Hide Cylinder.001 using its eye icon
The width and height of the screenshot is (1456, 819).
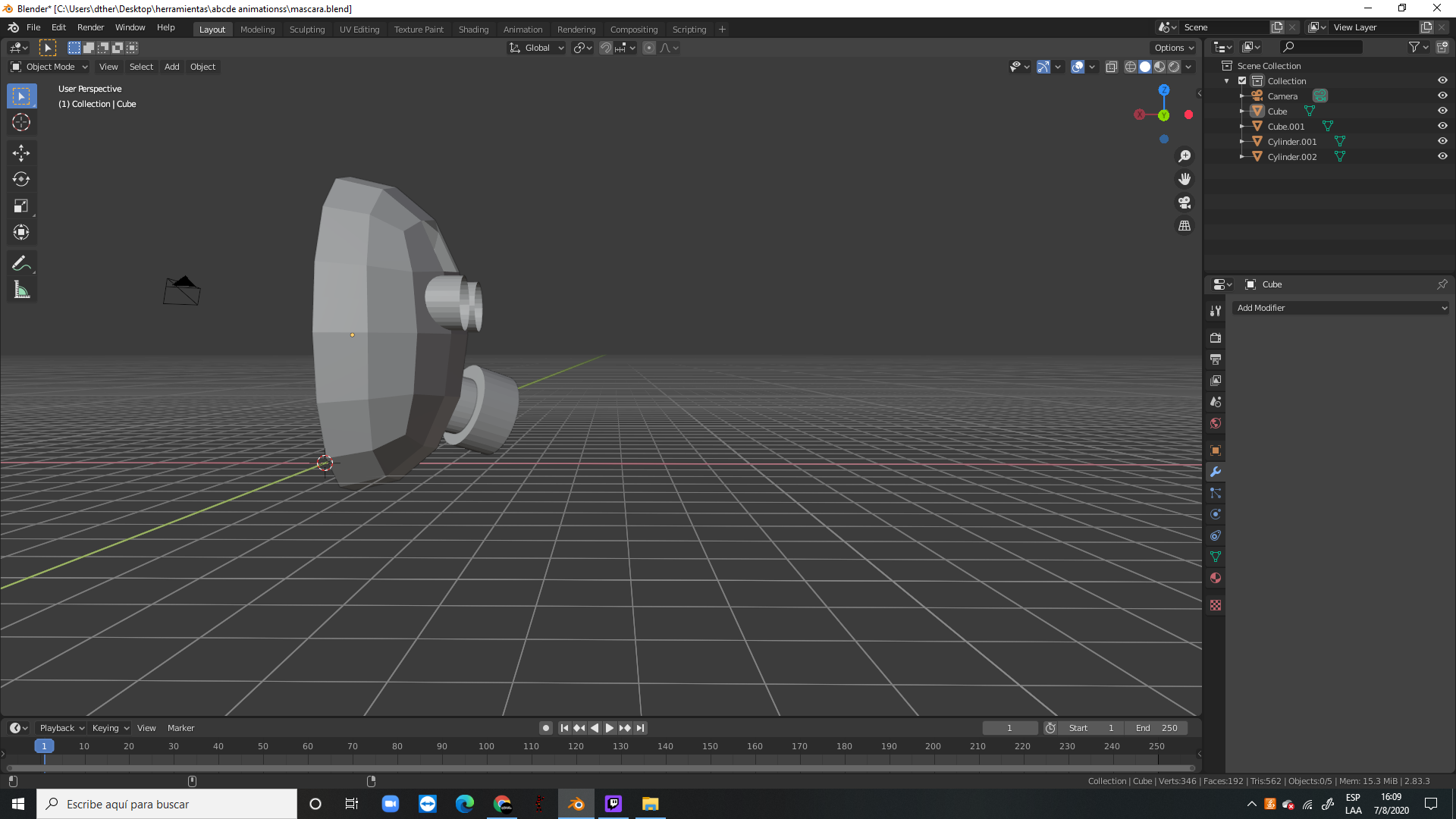tap(1442, 141)
